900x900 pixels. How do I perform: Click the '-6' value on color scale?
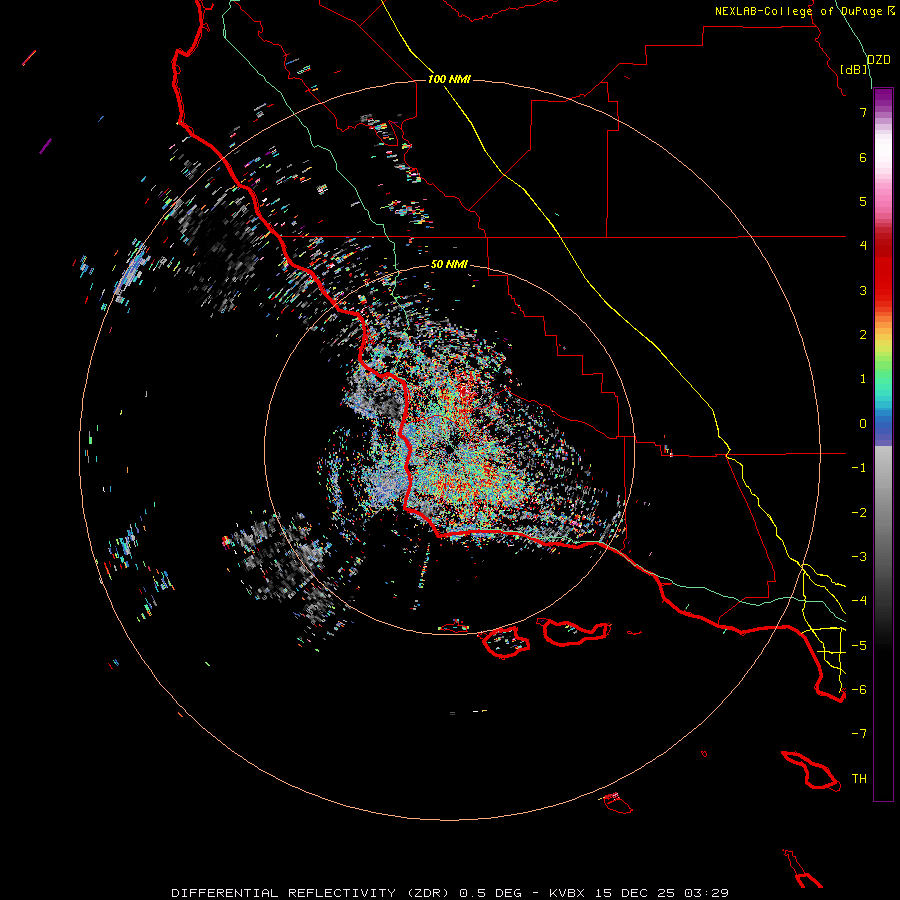(859, 690)
